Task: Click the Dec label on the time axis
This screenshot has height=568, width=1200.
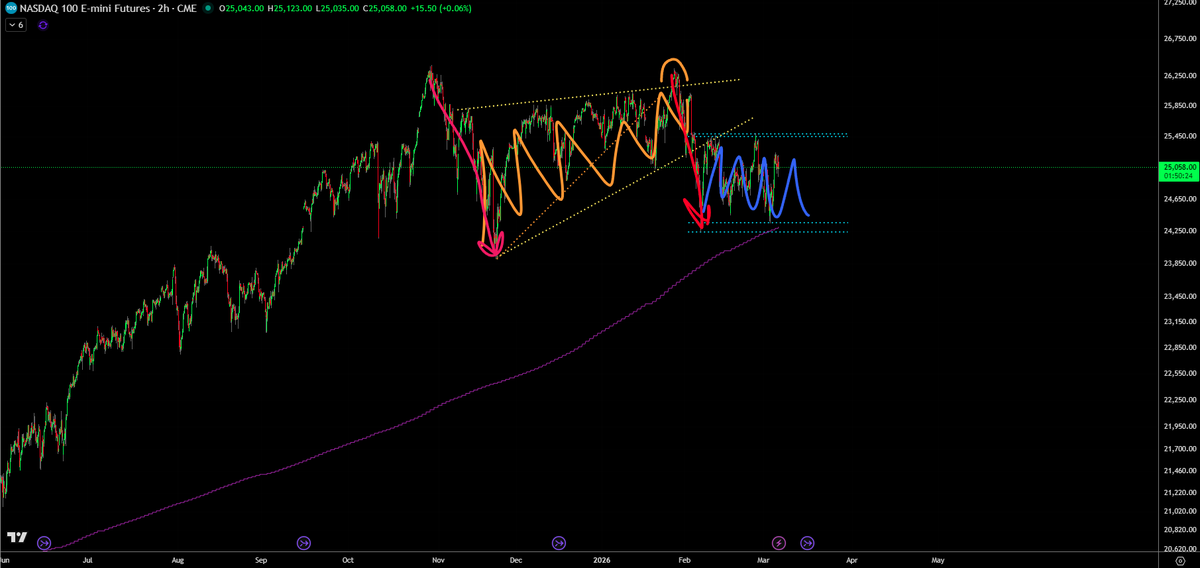Action: 517,562
